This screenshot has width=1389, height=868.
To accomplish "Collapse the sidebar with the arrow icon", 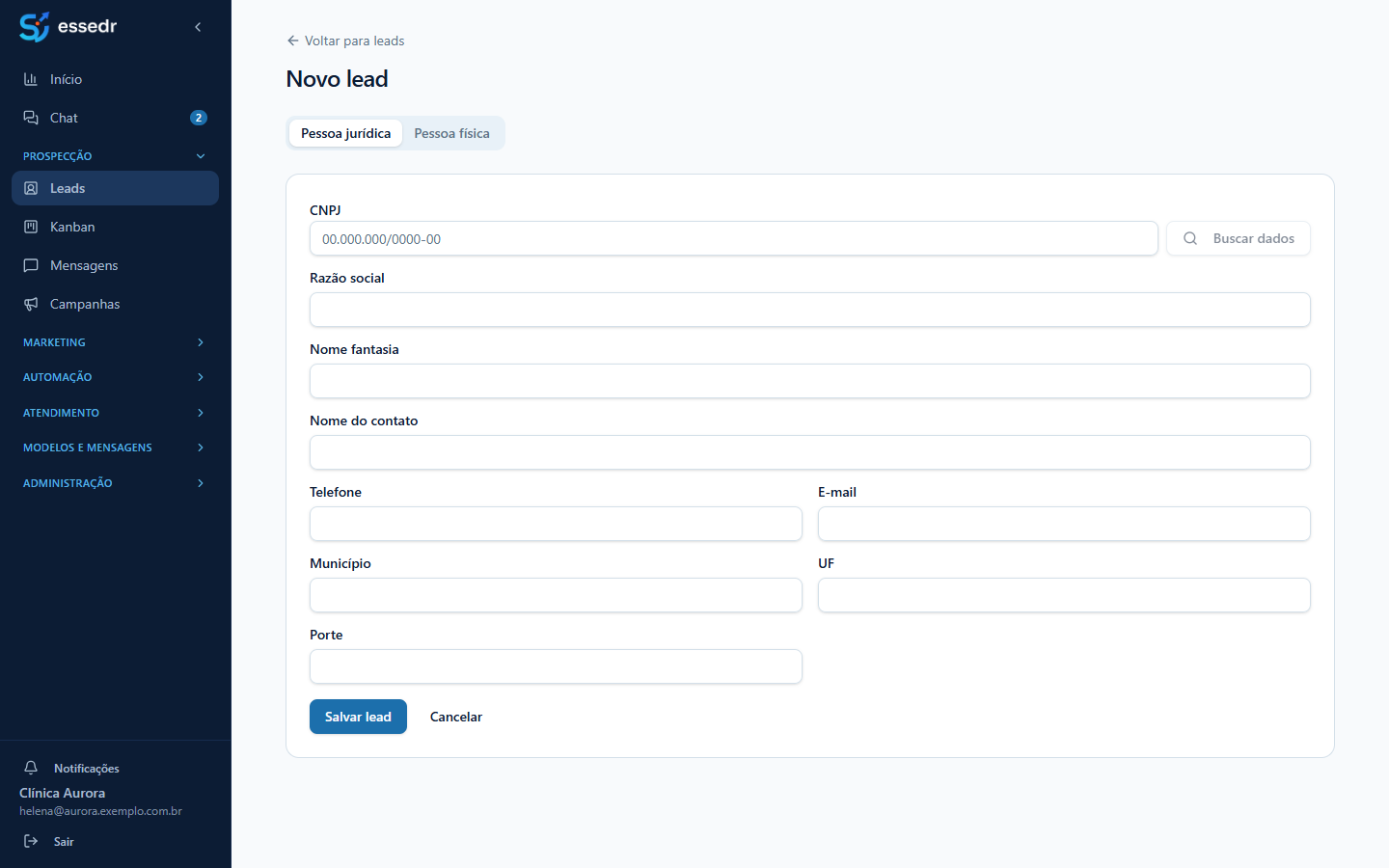I will 198,27.
